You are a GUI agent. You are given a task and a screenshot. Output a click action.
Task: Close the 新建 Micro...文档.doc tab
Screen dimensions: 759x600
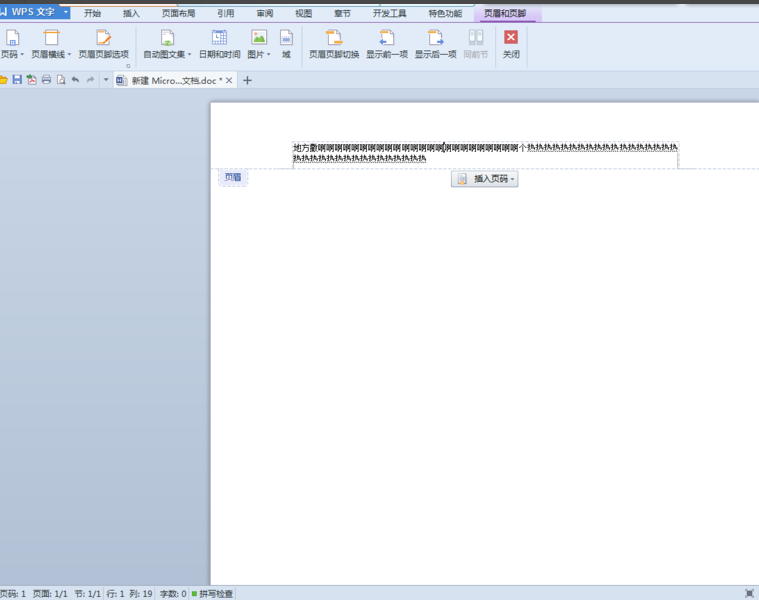(229, 80)
